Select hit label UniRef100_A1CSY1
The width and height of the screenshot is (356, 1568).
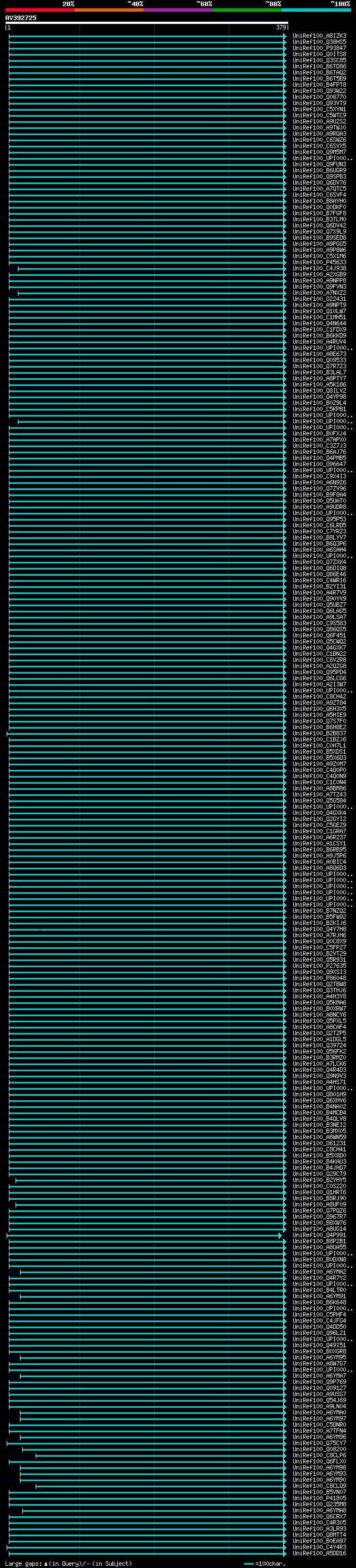point(319,844)
